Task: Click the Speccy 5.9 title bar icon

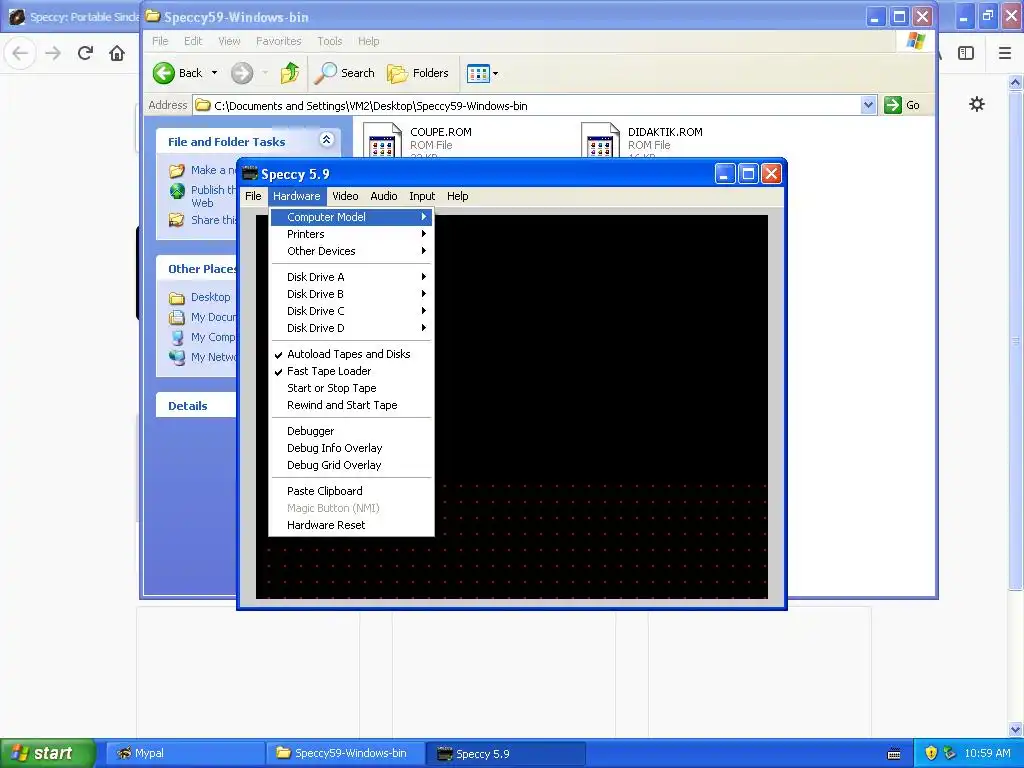Action: click(x=249, y=174)
